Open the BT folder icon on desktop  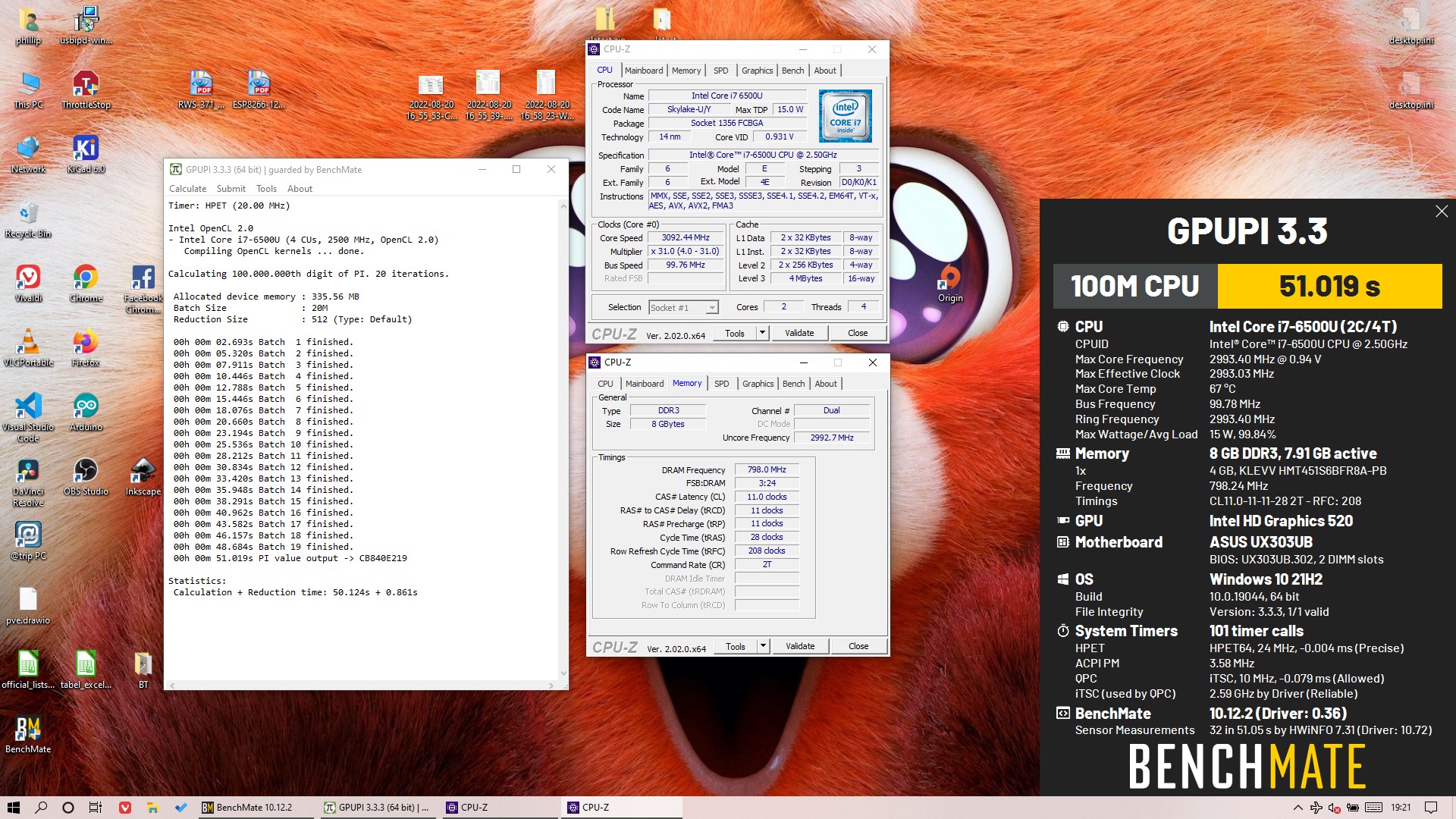point(143,670)
